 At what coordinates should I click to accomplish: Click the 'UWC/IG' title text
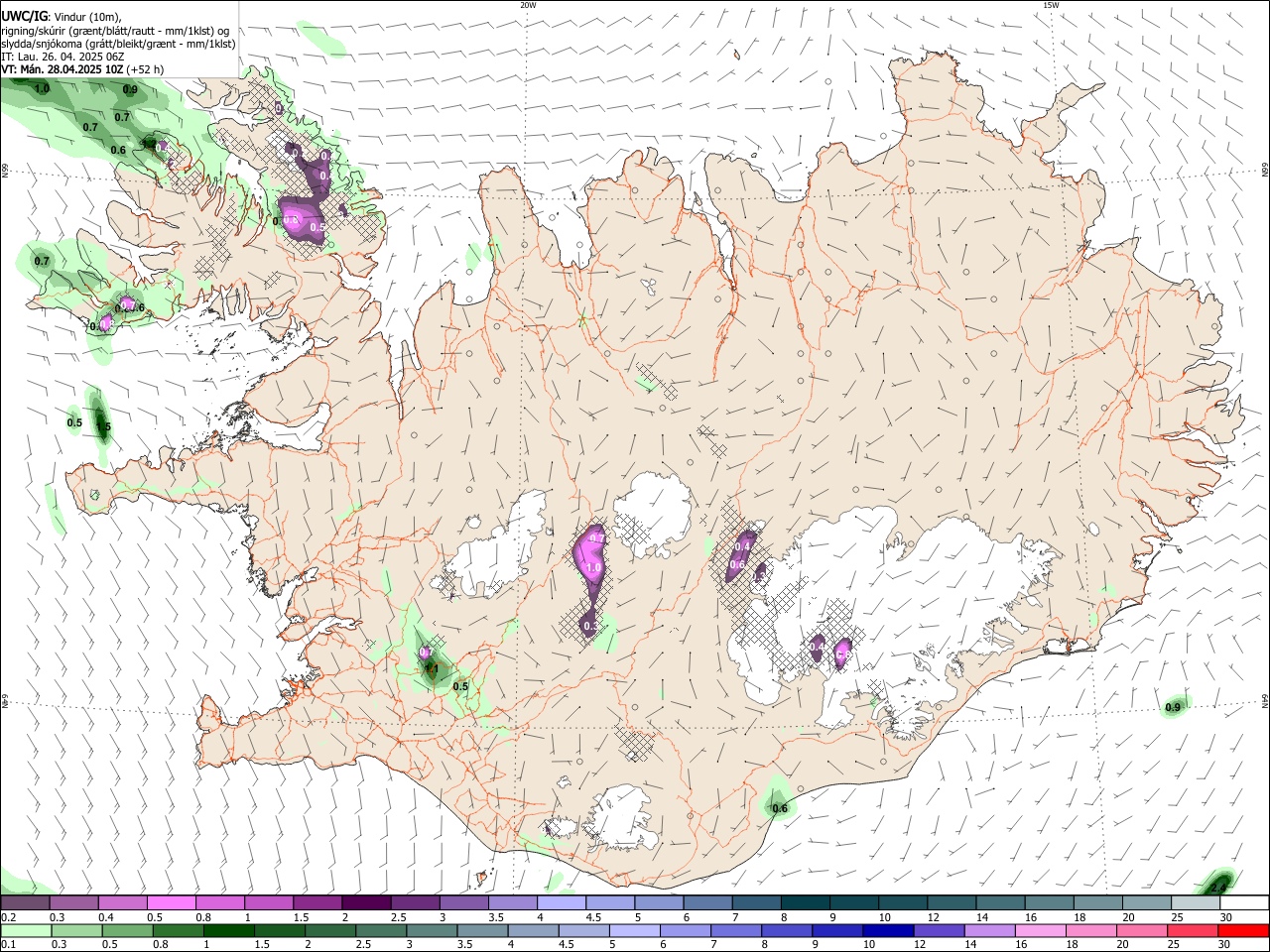click(x=23, y=16)
